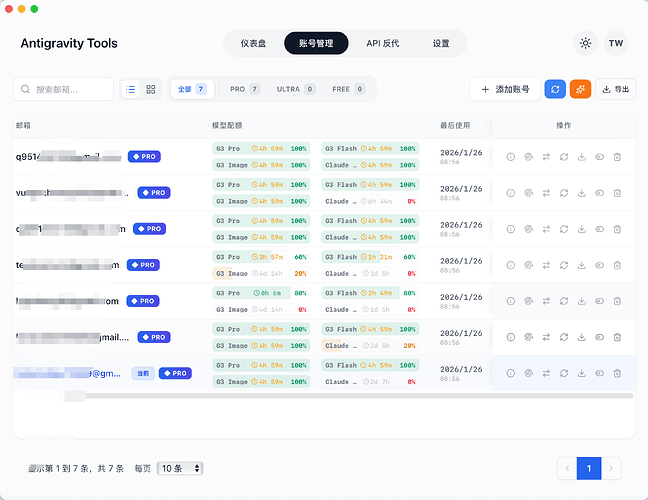648x500 pixels.
Task: Refresh quota for the q951 account
Action: pyautogui.click(x=564, y=157)
